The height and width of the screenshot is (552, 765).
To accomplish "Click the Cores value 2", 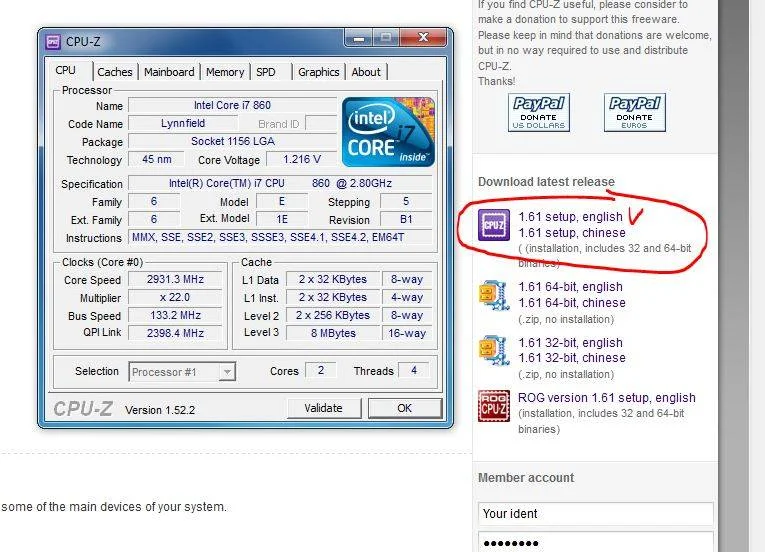I will pyautogui.click(x=321, y=370).
